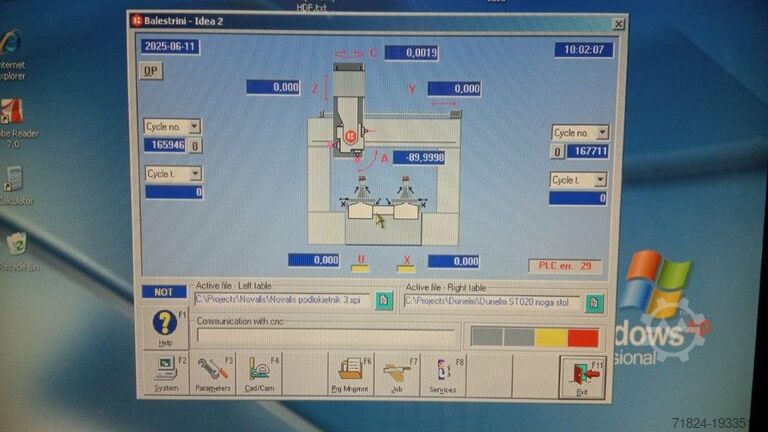Open the Job function (F7)
This screenshot has height=432, width=768.
pyautogui.click(x=397, y=376)
